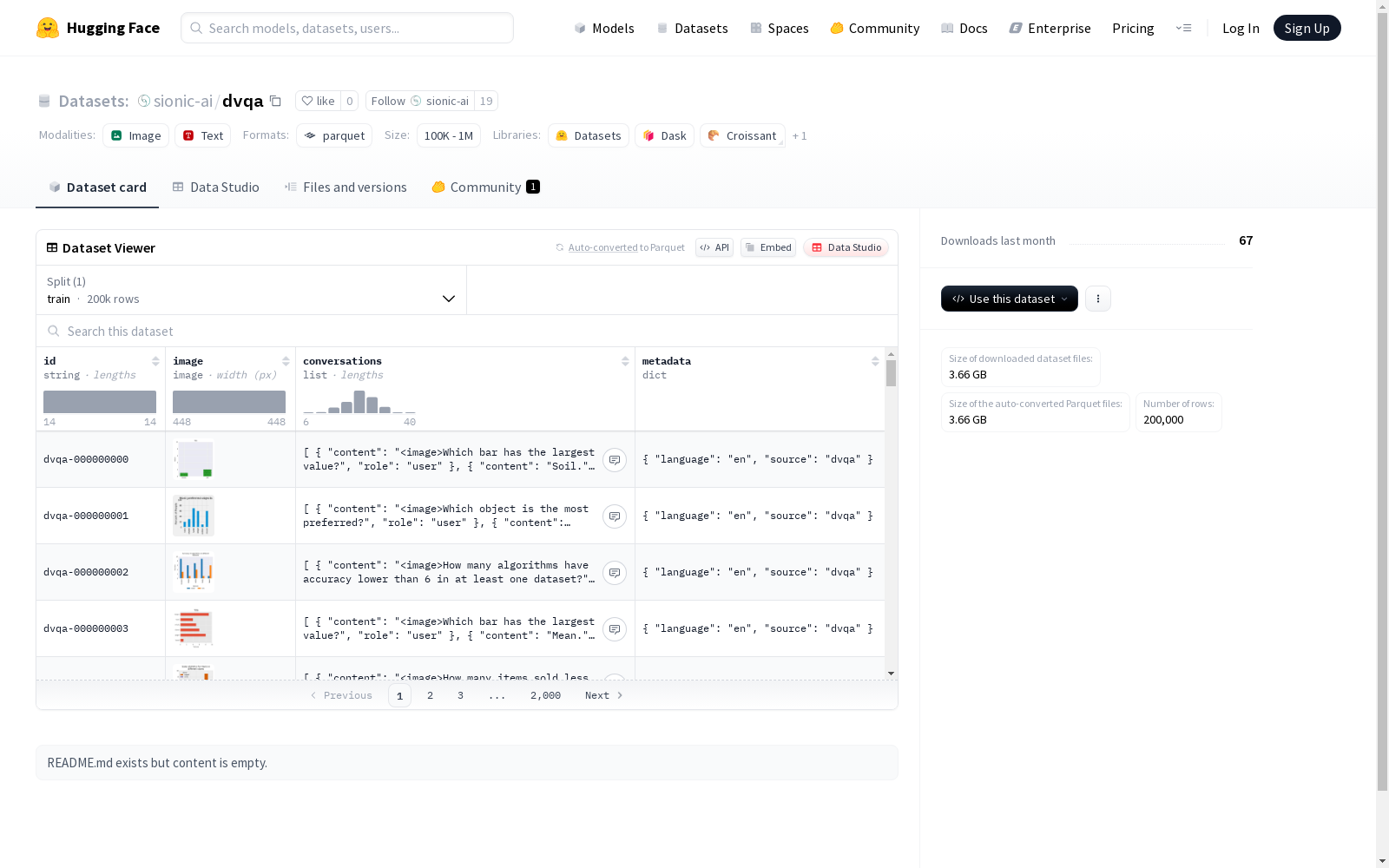Open conversation viewer icon for dvqa-000000002
The height and width of the screenshot is (868, 1389).
[615, 573]
